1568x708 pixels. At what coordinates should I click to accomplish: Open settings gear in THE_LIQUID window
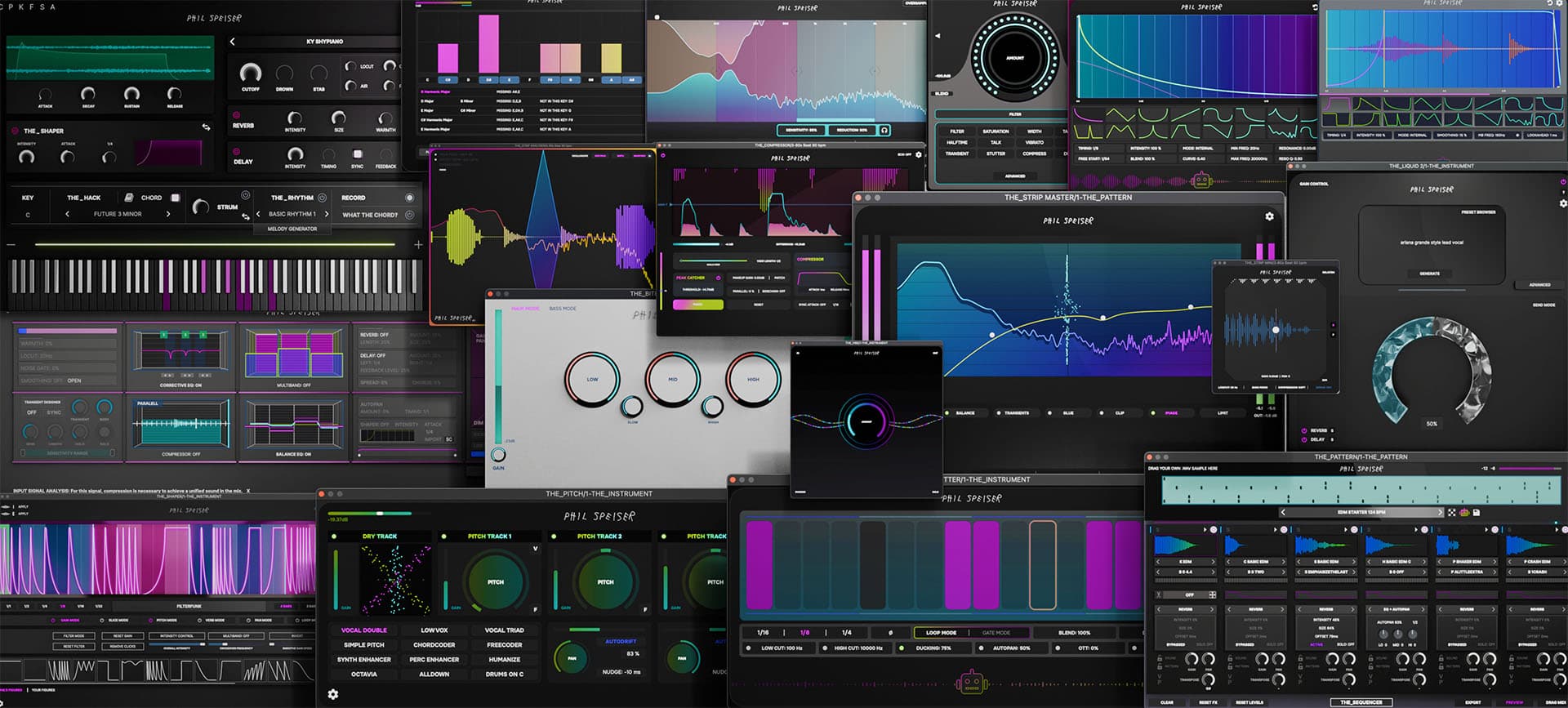click(x=1563, y=203)
